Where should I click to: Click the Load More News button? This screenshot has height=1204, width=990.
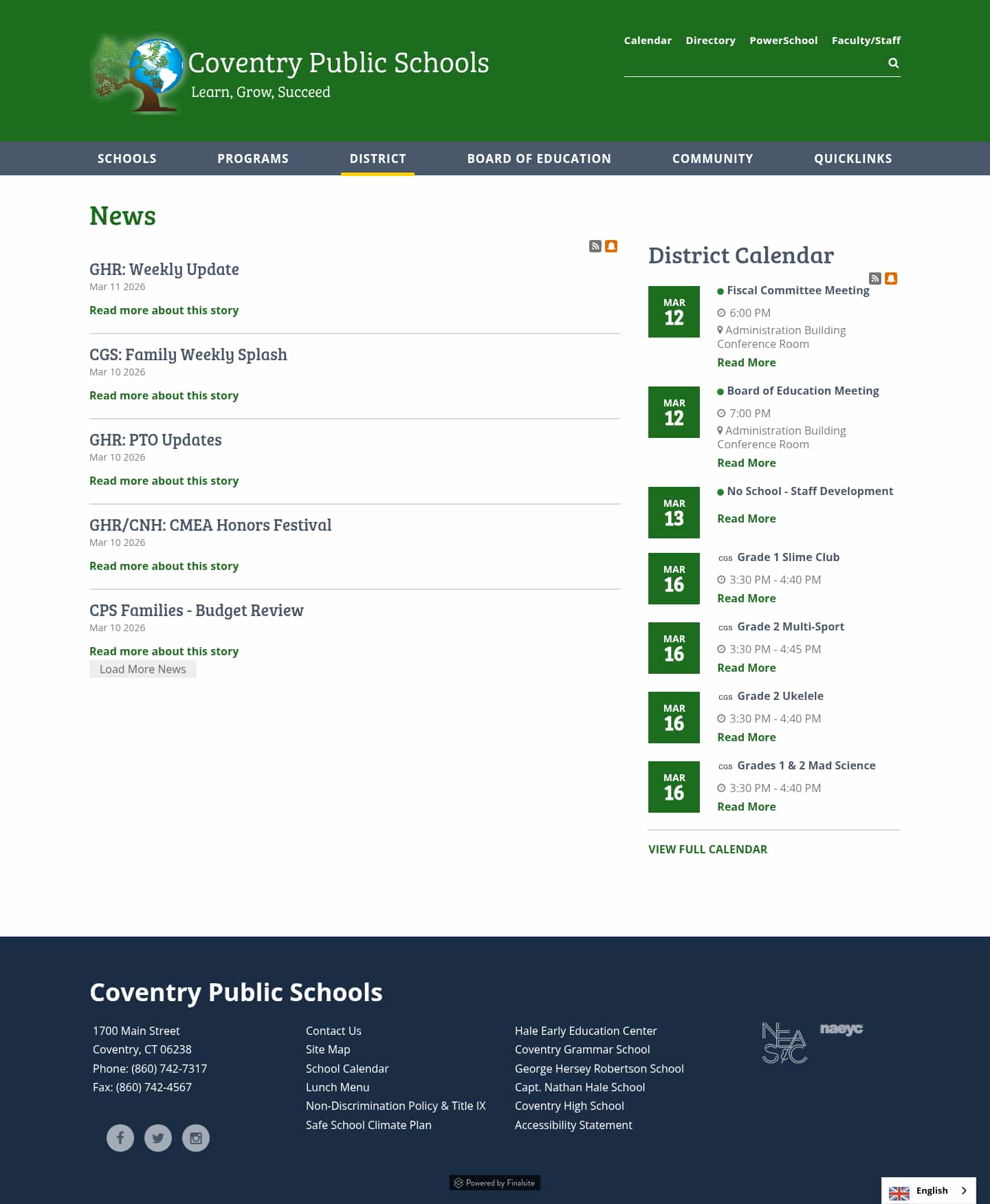click(x=143, y=669)
